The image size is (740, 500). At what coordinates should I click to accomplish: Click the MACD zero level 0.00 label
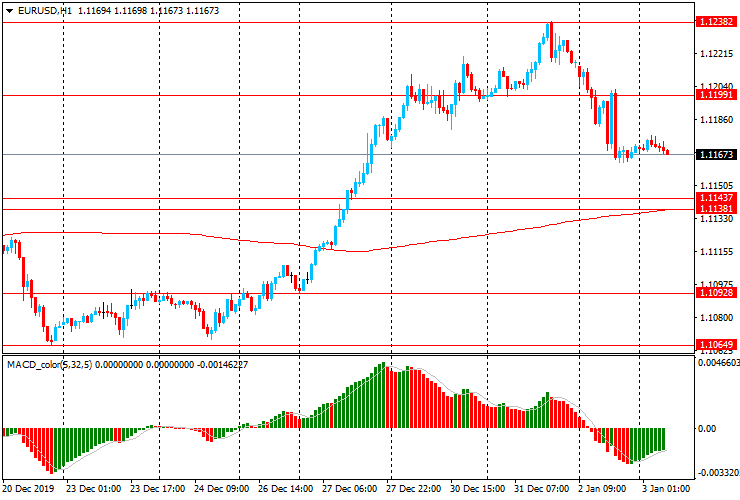(x=707, y=428)
